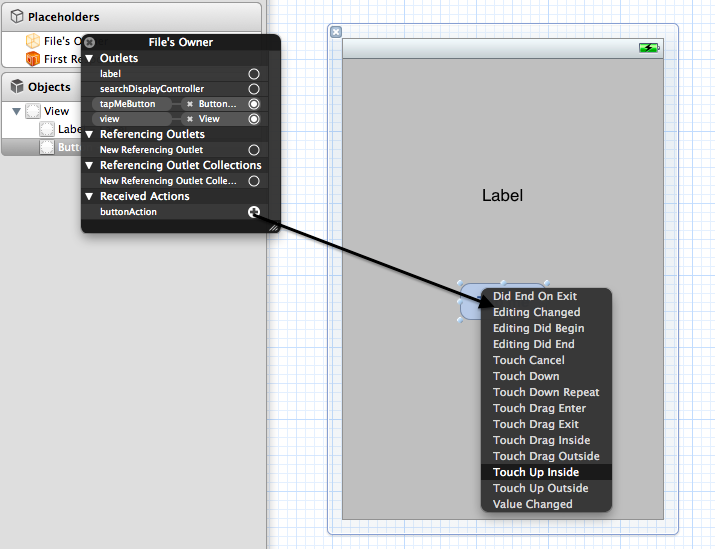Click the view outlet filled connection circle
Screen dimensions: 715x549
254,119
